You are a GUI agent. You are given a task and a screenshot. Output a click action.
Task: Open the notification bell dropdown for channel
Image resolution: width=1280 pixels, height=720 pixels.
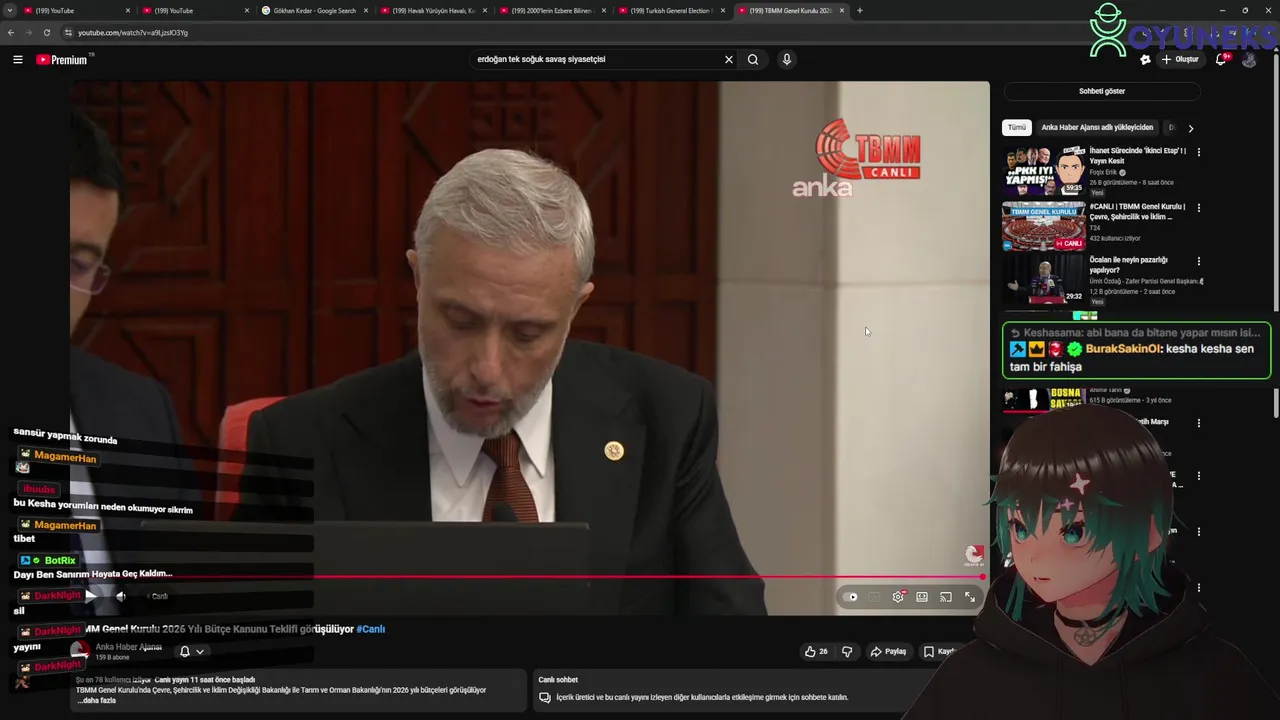click(192, 651)
